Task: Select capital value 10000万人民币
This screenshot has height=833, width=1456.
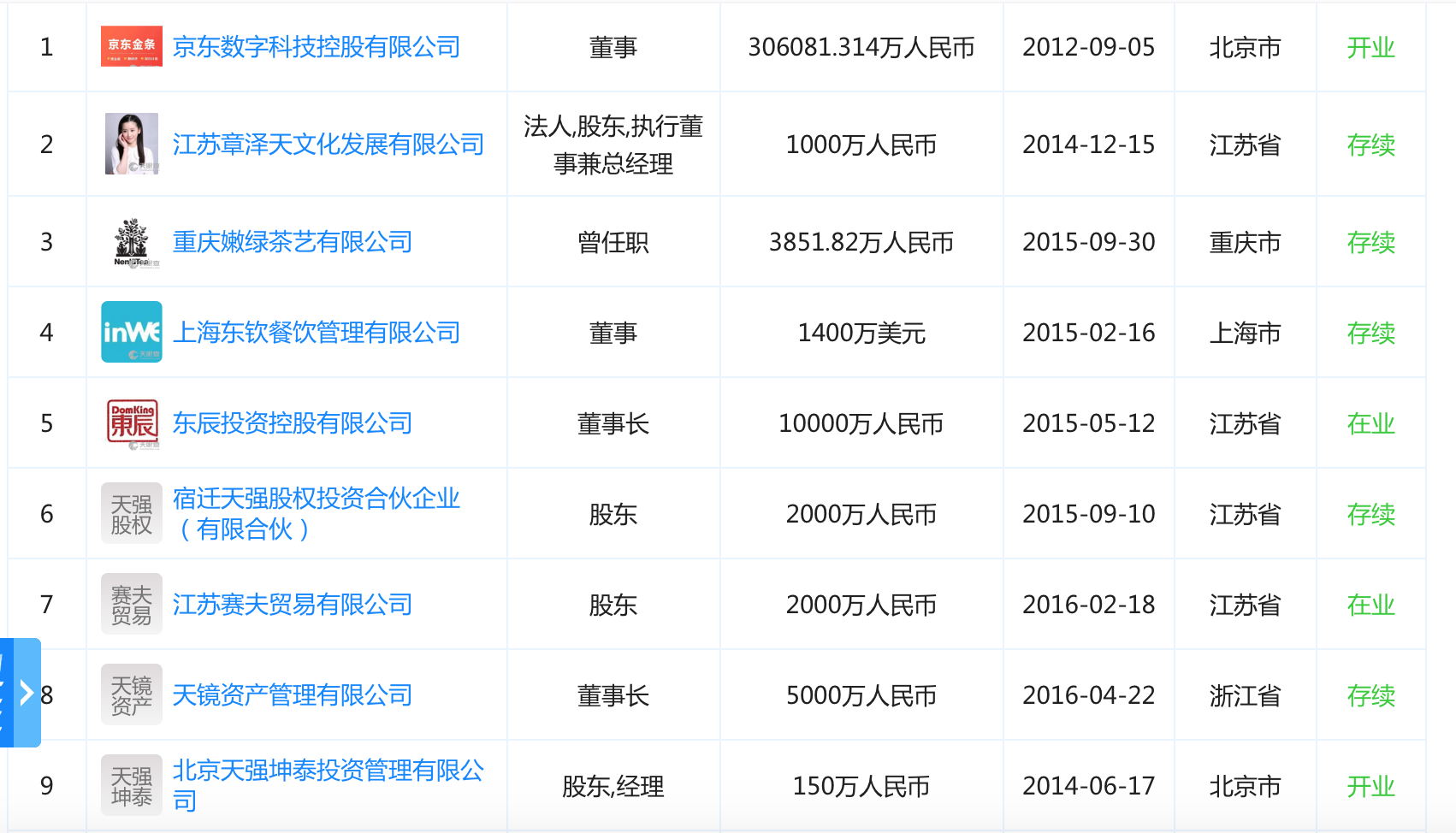Action: tap(861, 423)
